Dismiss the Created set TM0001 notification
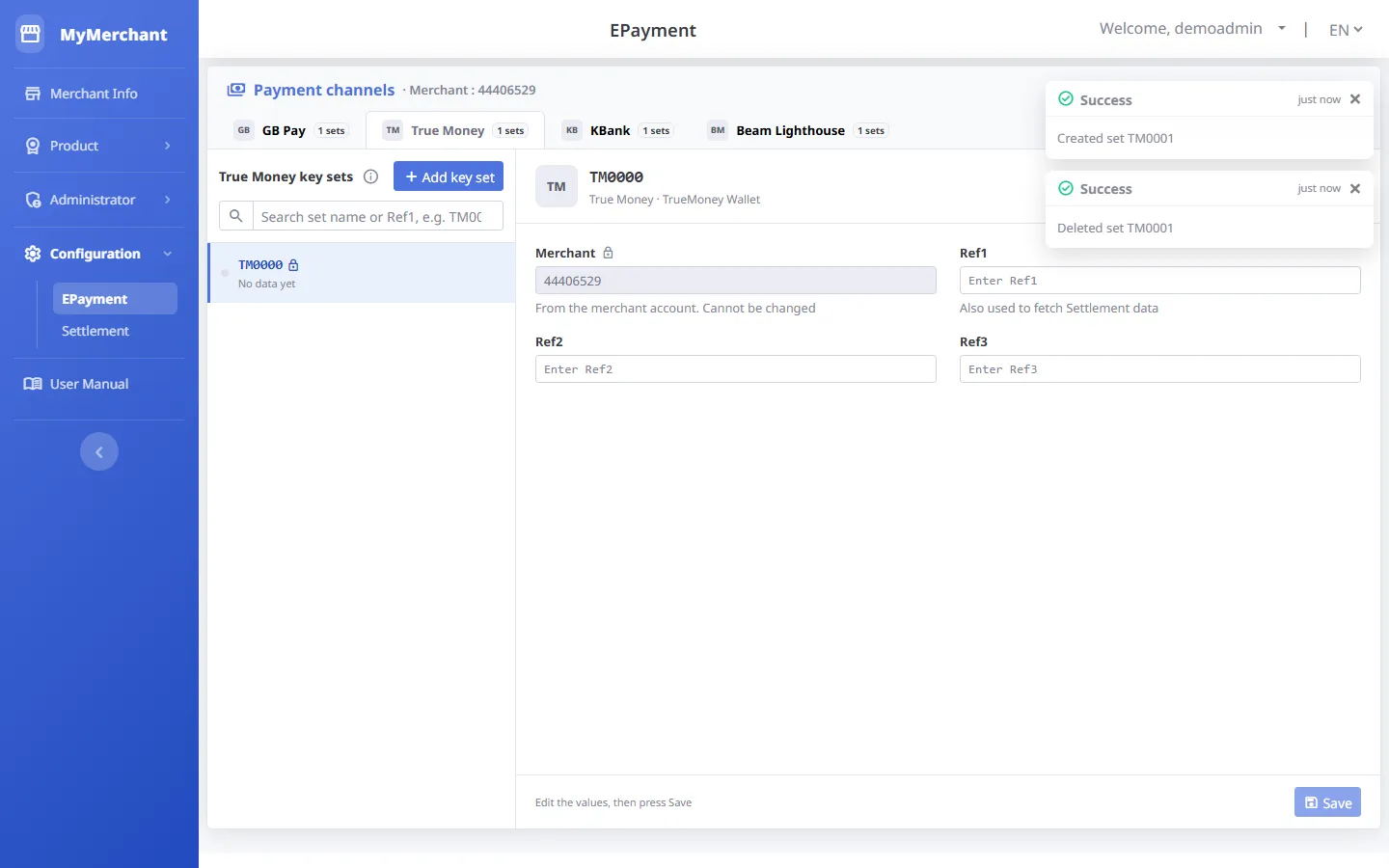1389x868 pixels. [1355, 99]
